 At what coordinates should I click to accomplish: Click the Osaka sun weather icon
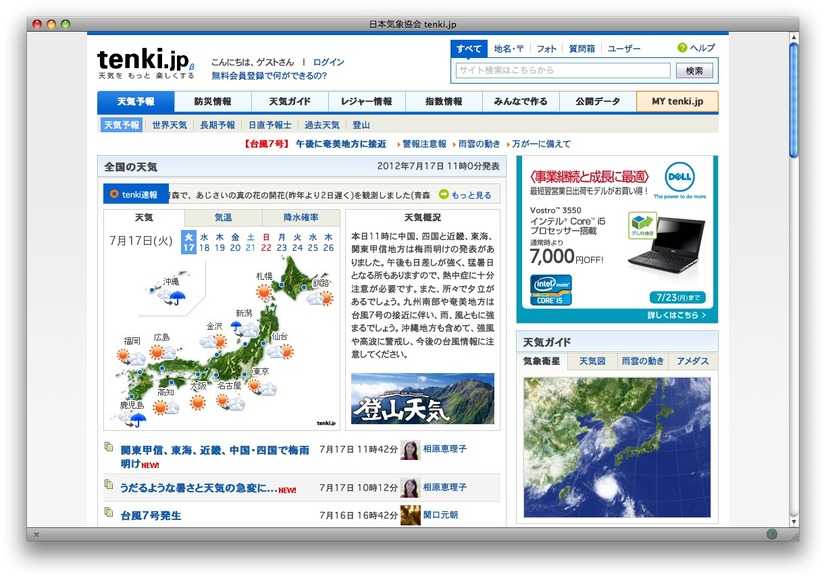[x=198, y=403]
